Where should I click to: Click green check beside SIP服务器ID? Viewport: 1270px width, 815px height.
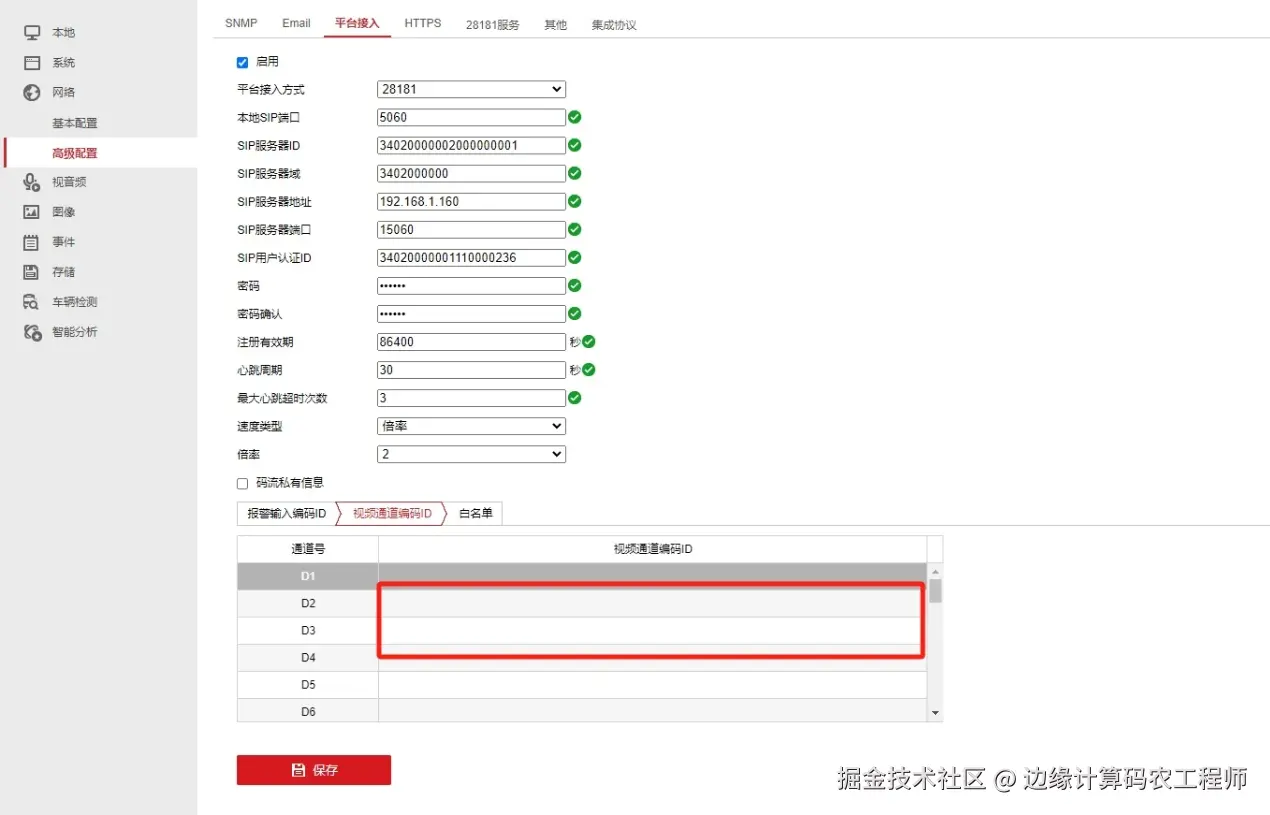(575, 145)
